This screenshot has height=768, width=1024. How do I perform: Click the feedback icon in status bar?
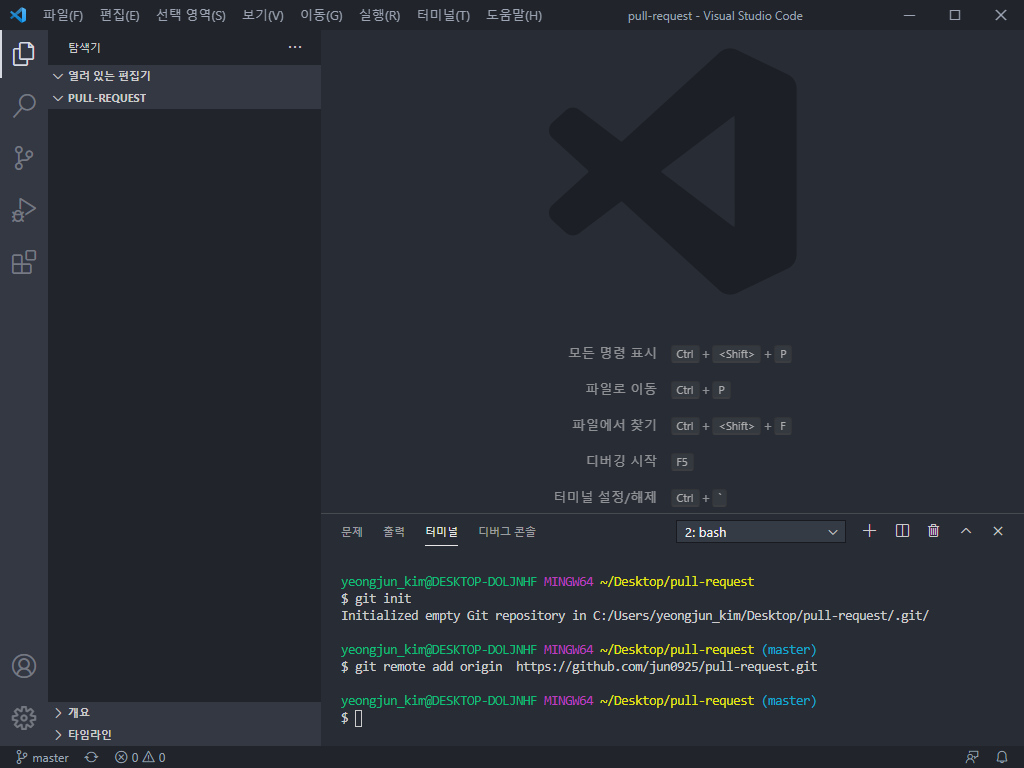coord(972,758)
